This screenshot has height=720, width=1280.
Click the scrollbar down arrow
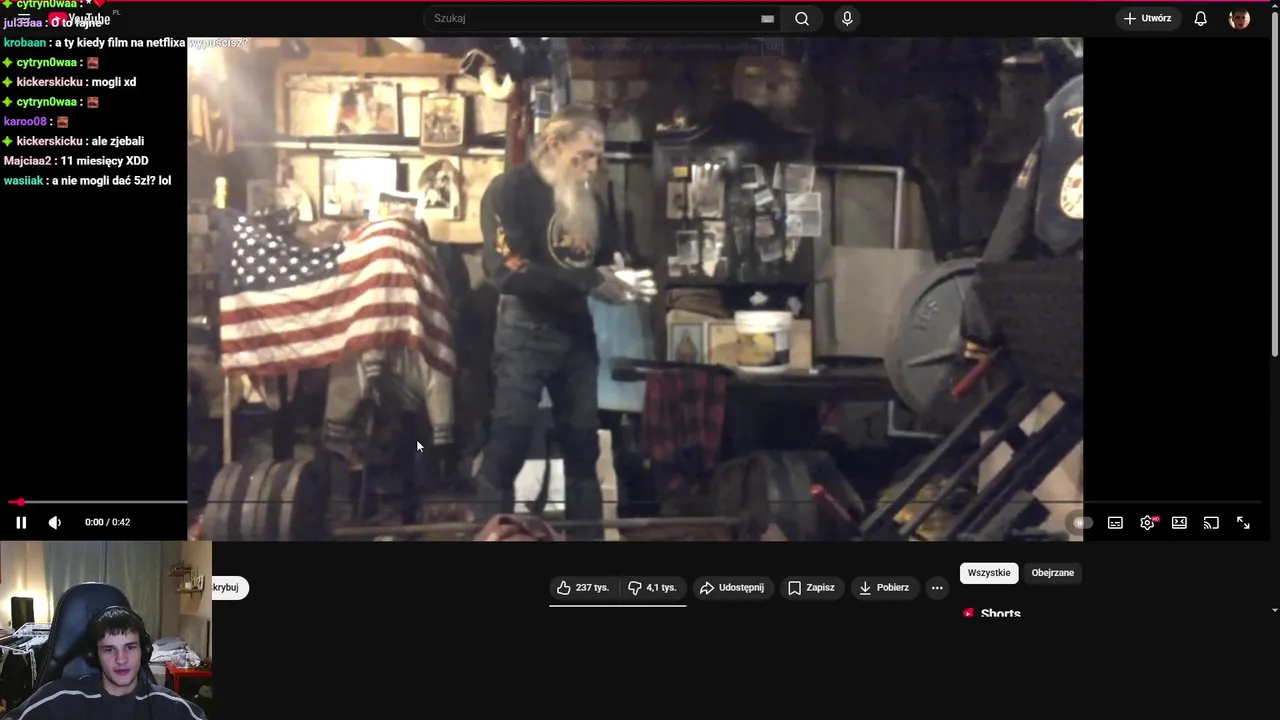[1274, 609]
